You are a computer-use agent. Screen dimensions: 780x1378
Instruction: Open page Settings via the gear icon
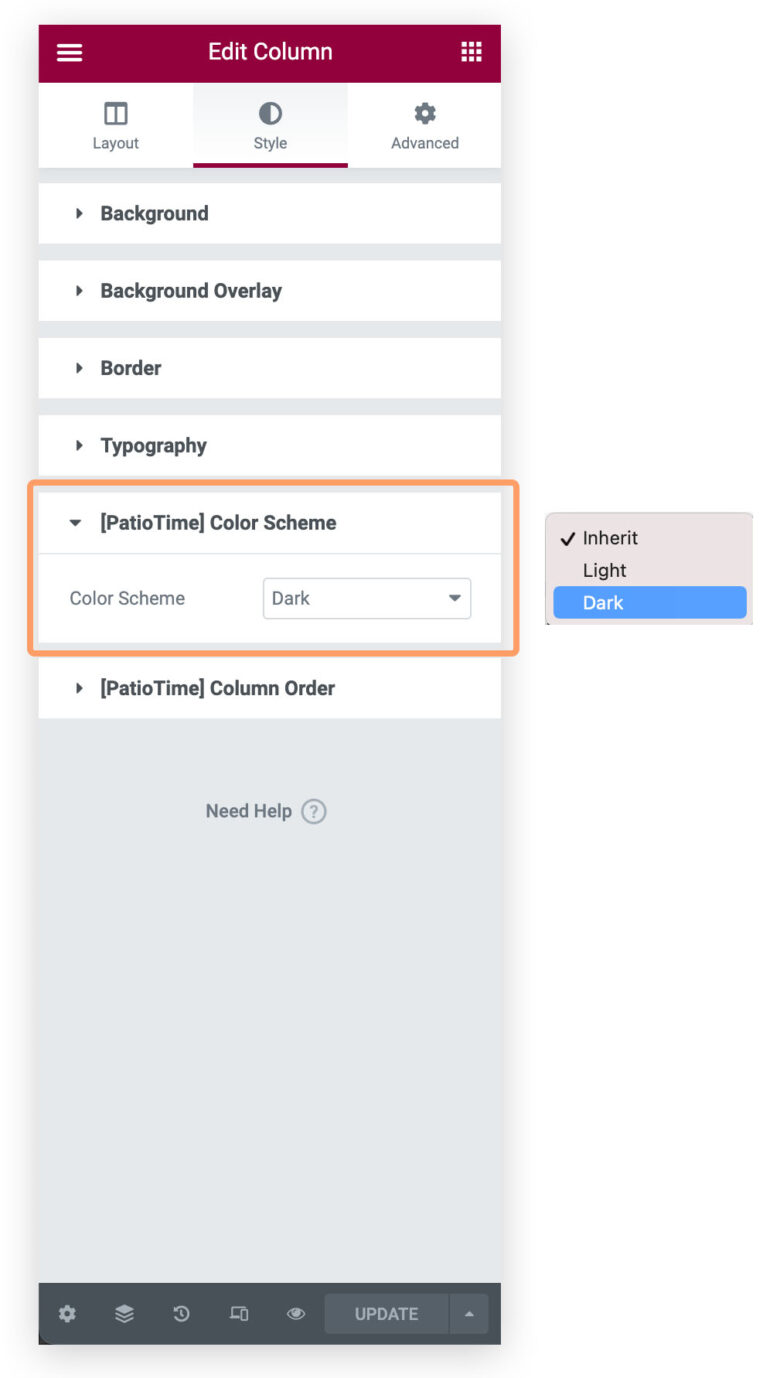click(x=66, y=1314)
